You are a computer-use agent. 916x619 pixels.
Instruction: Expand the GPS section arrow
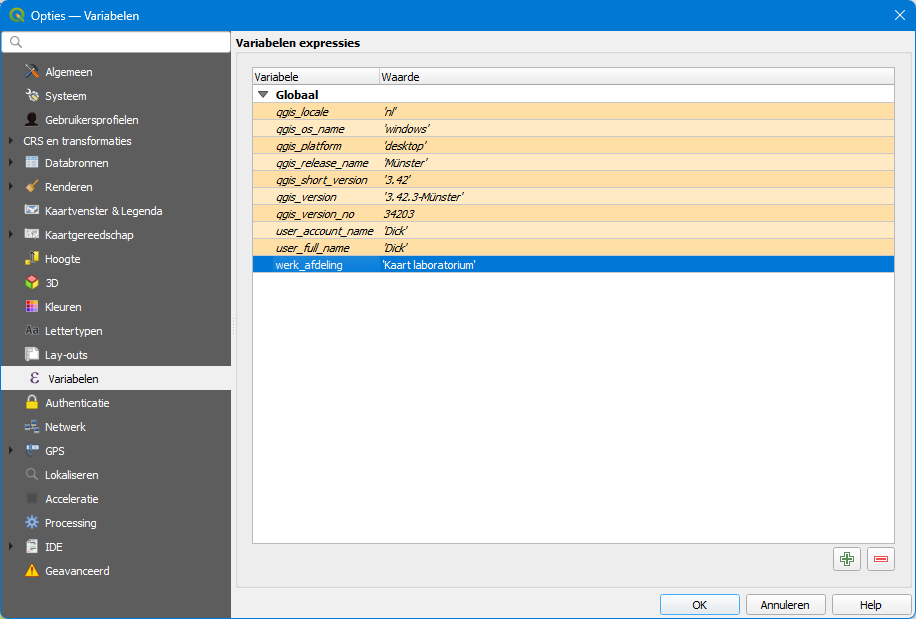coord(11,450)
